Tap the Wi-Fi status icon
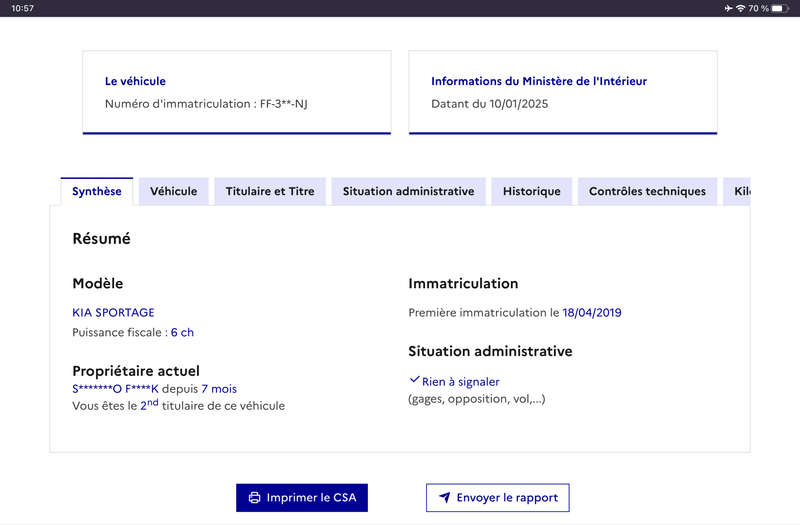800x525 pixels. tap(740, 8)
